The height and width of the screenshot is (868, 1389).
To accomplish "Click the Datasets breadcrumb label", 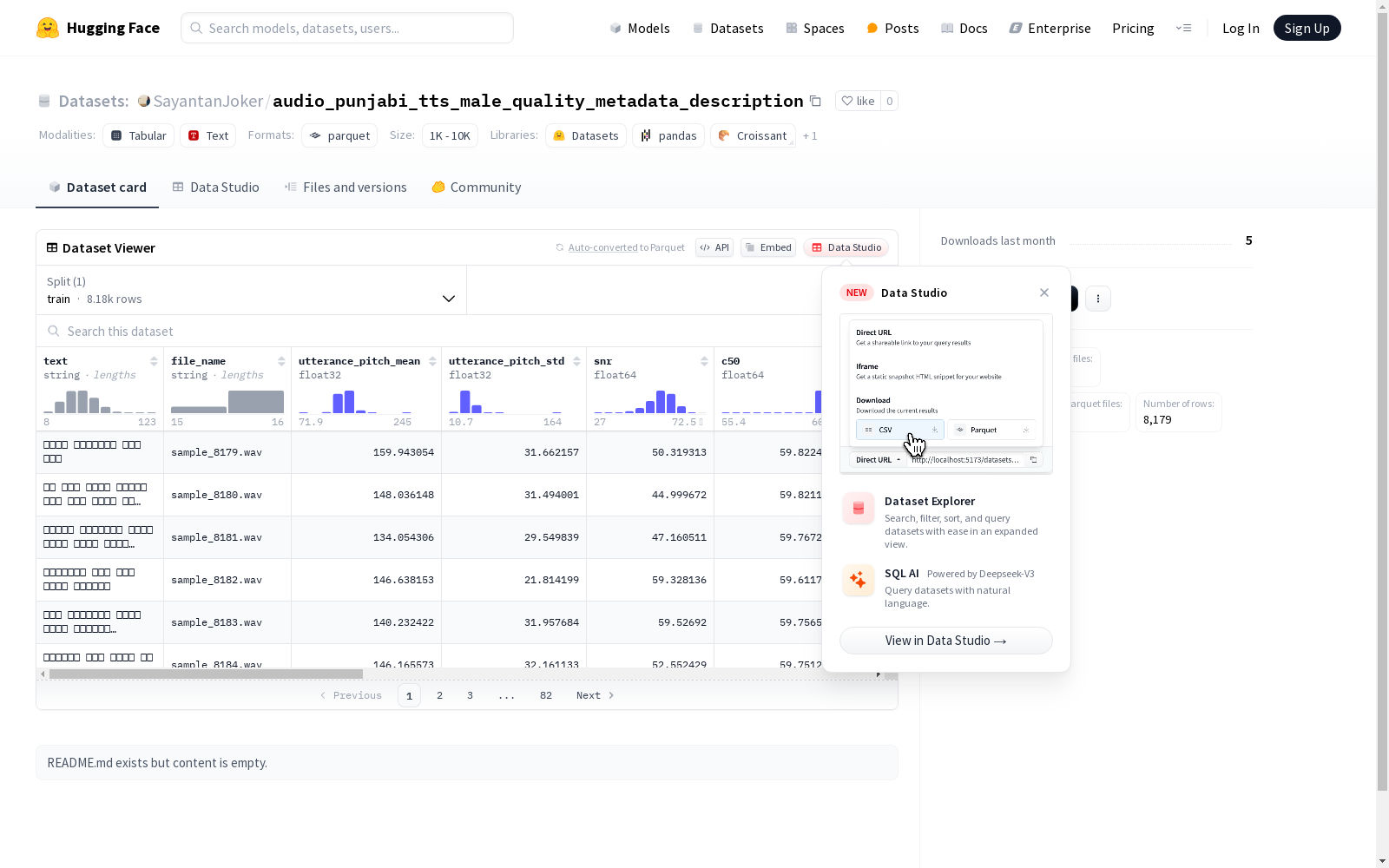I will [x=94, y=101].
